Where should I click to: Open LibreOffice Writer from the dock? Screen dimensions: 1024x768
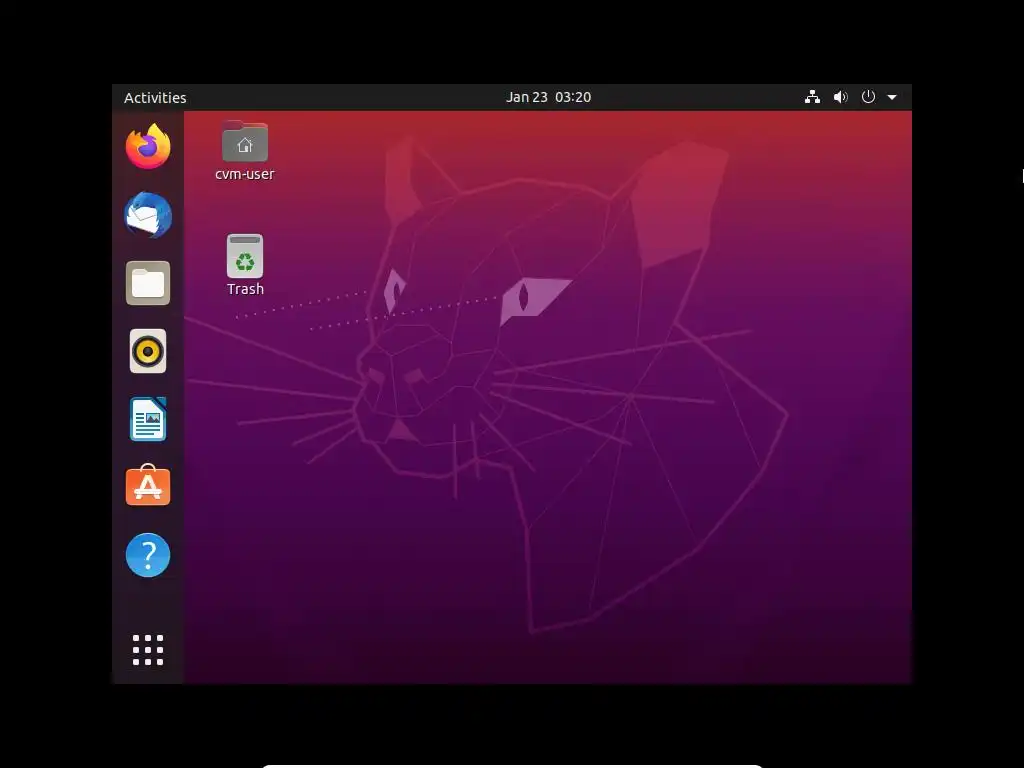click(x=148, y=419)
